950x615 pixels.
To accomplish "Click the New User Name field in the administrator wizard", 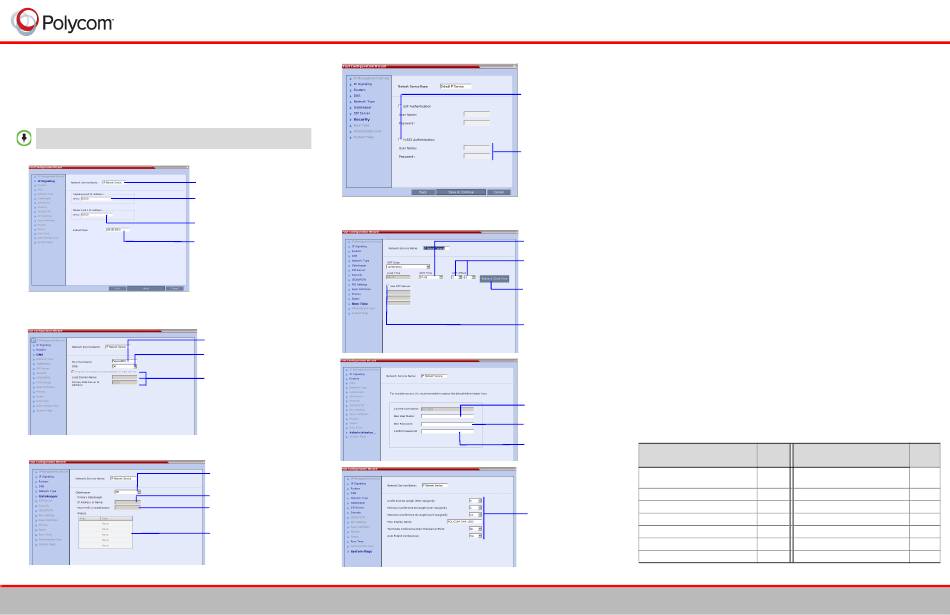I will pos(447,416).
